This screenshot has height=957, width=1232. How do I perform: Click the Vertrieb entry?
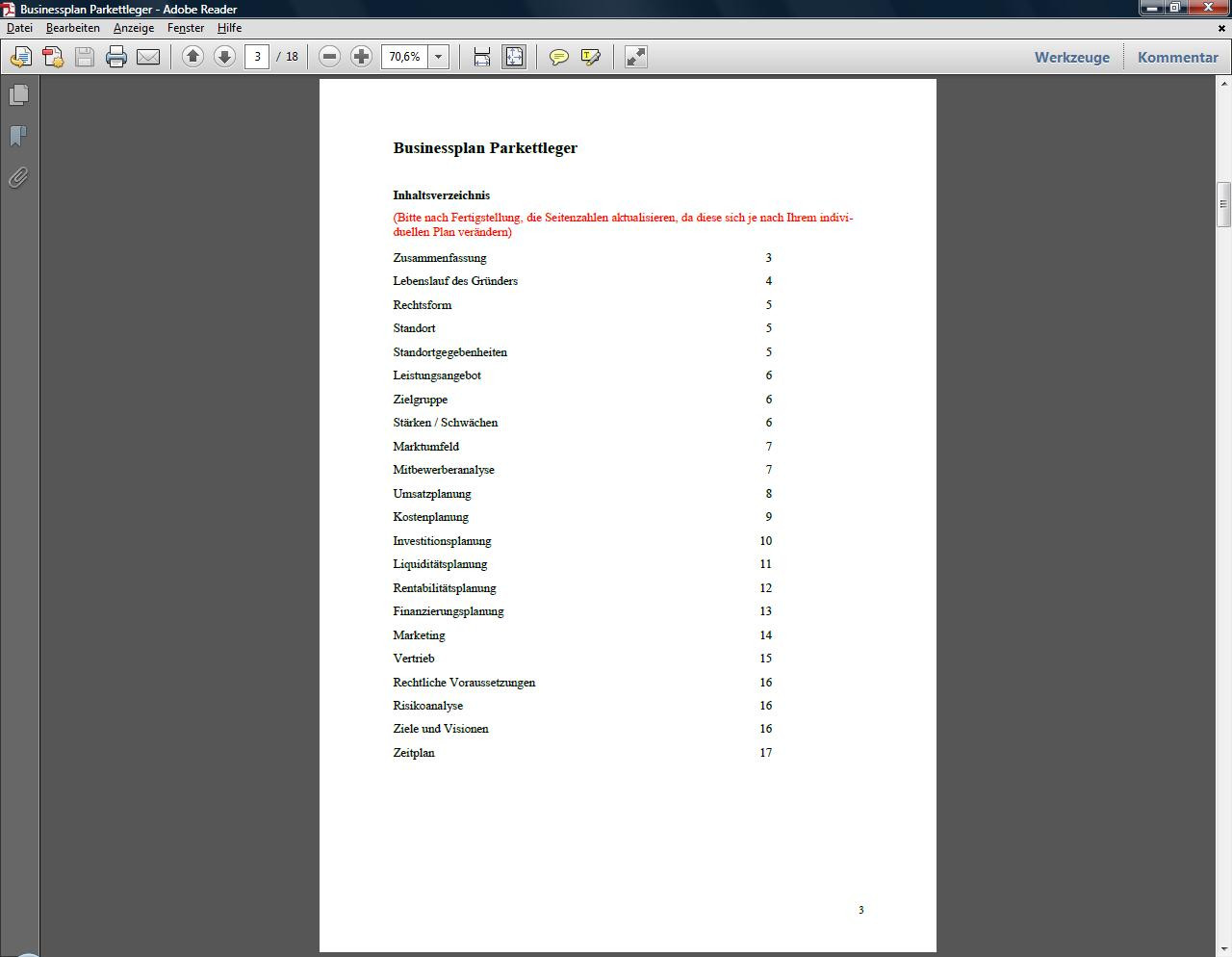pos(414,659)
